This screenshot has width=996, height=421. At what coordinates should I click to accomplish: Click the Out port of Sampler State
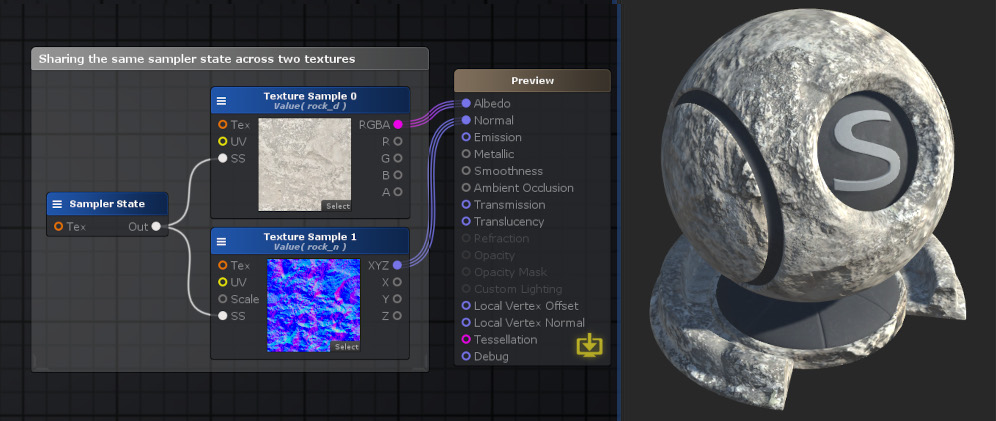coord(156,227)
